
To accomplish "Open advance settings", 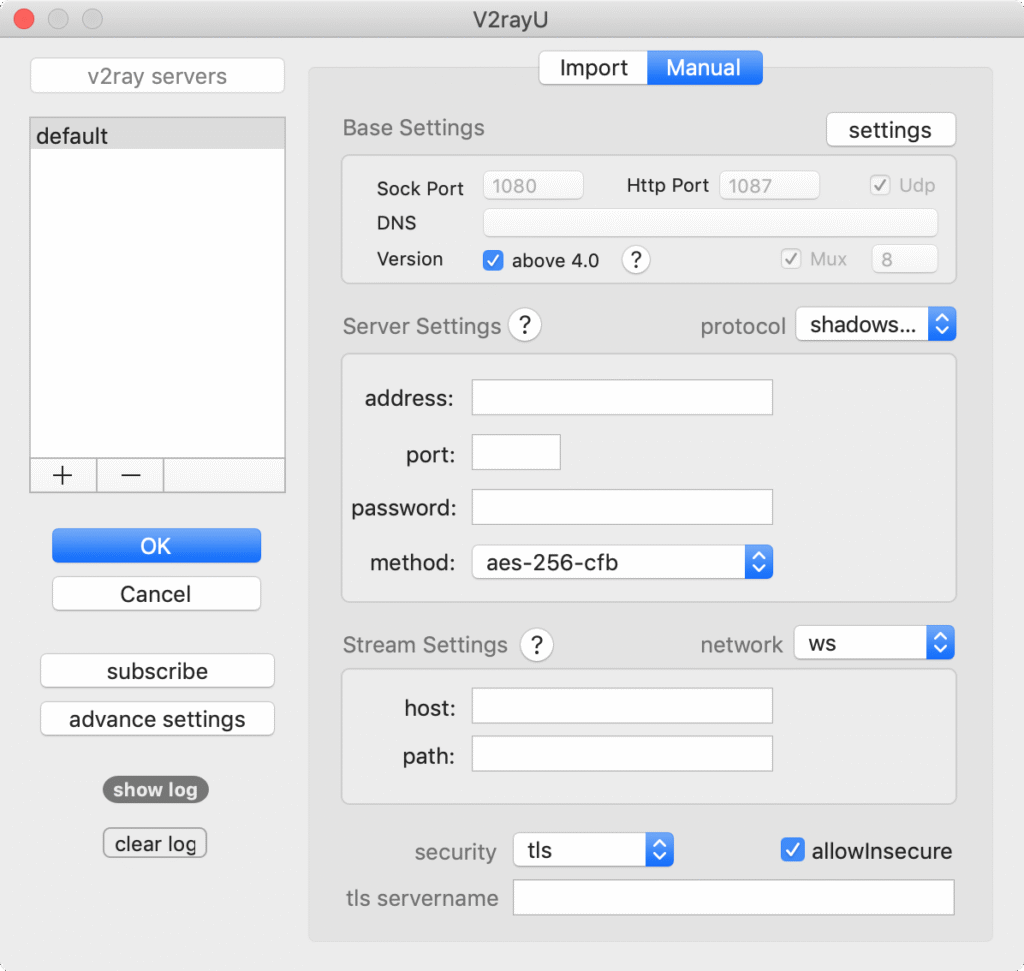I will [x=157, y=719].
